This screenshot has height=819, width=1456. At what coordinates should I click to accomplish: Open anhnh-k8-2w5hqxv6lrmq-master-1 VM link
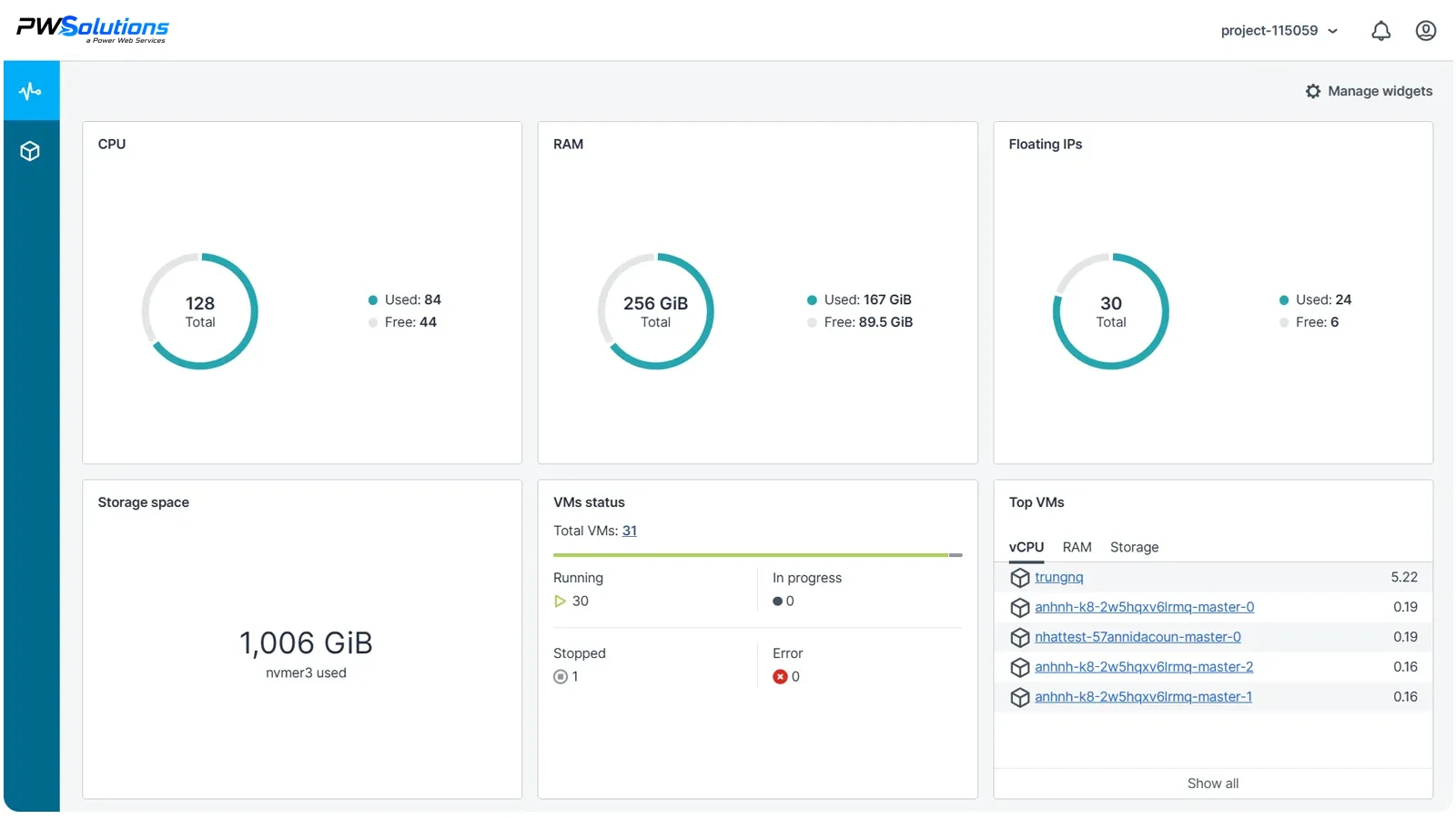click(1143, 698)
